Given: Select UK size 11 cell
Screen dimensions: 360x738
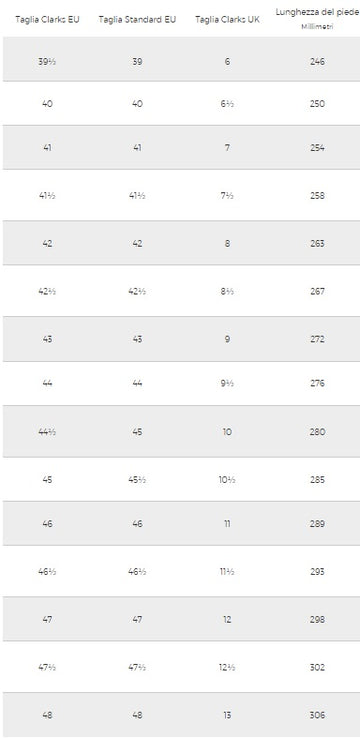Looking at the screenshot, I should coord(227,524).
